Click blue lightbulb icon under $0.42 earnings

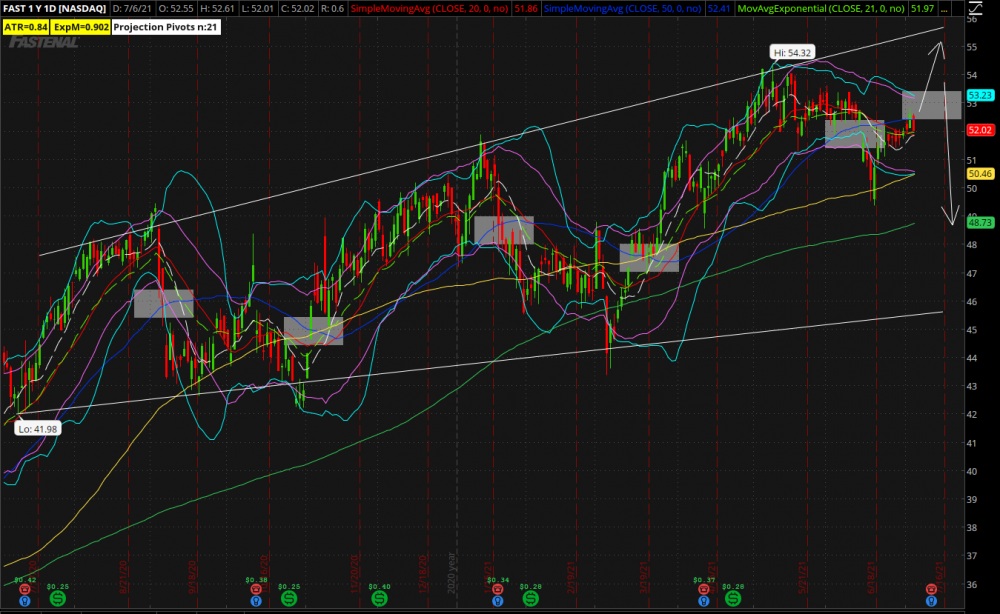tap(25, 601)
